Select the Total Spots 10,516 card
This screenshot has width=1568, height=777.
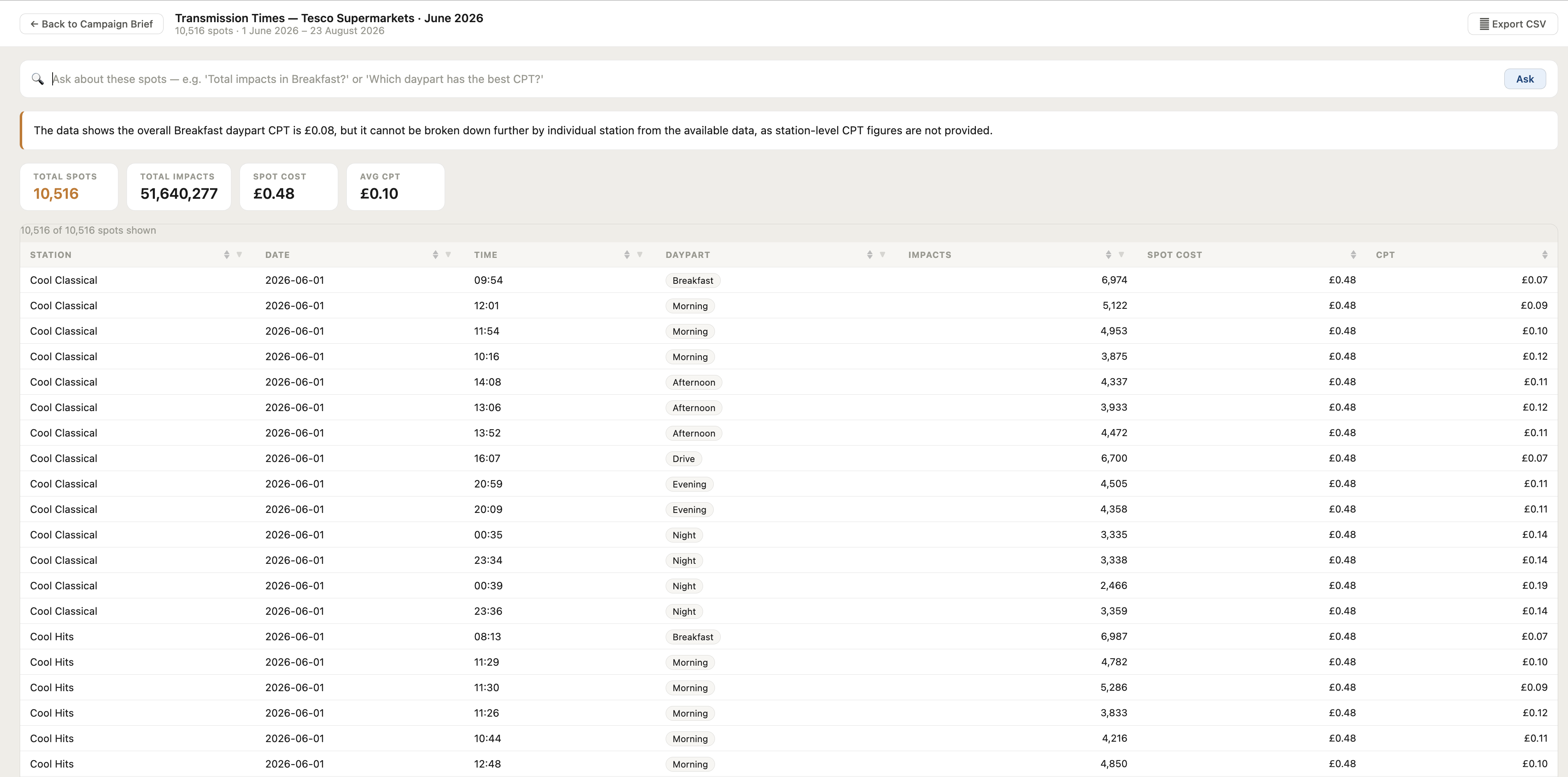tap(69, 187)
